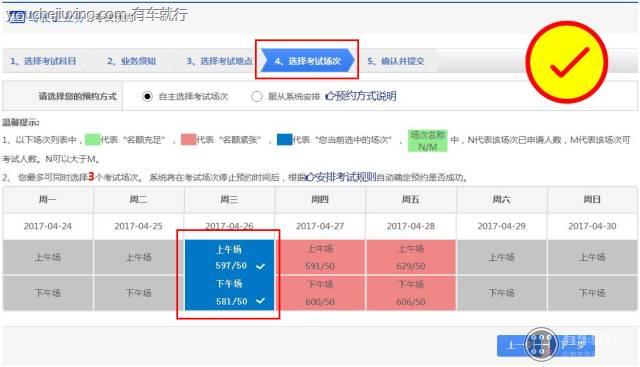Select 服从系统安排 radio option

click(257, 96)
